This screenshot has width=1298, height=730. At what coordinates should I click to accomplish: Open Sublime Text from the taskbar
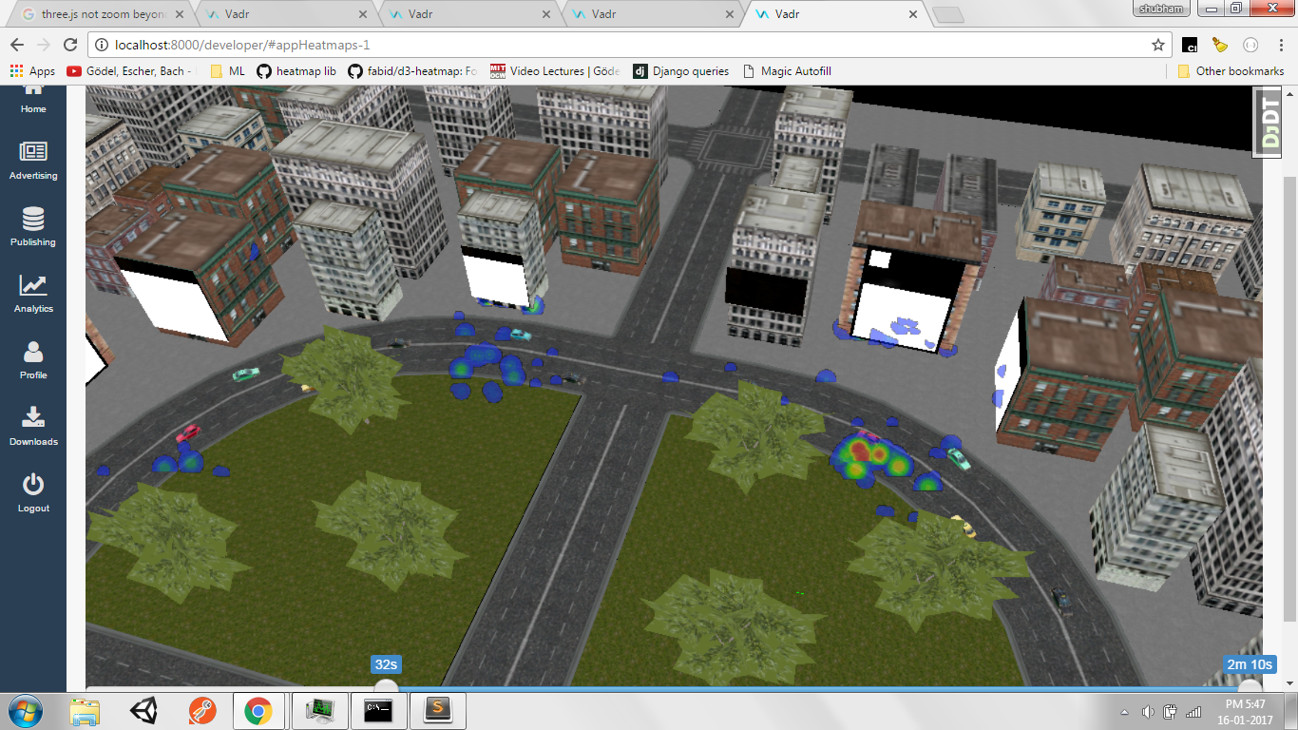(438, 711)
